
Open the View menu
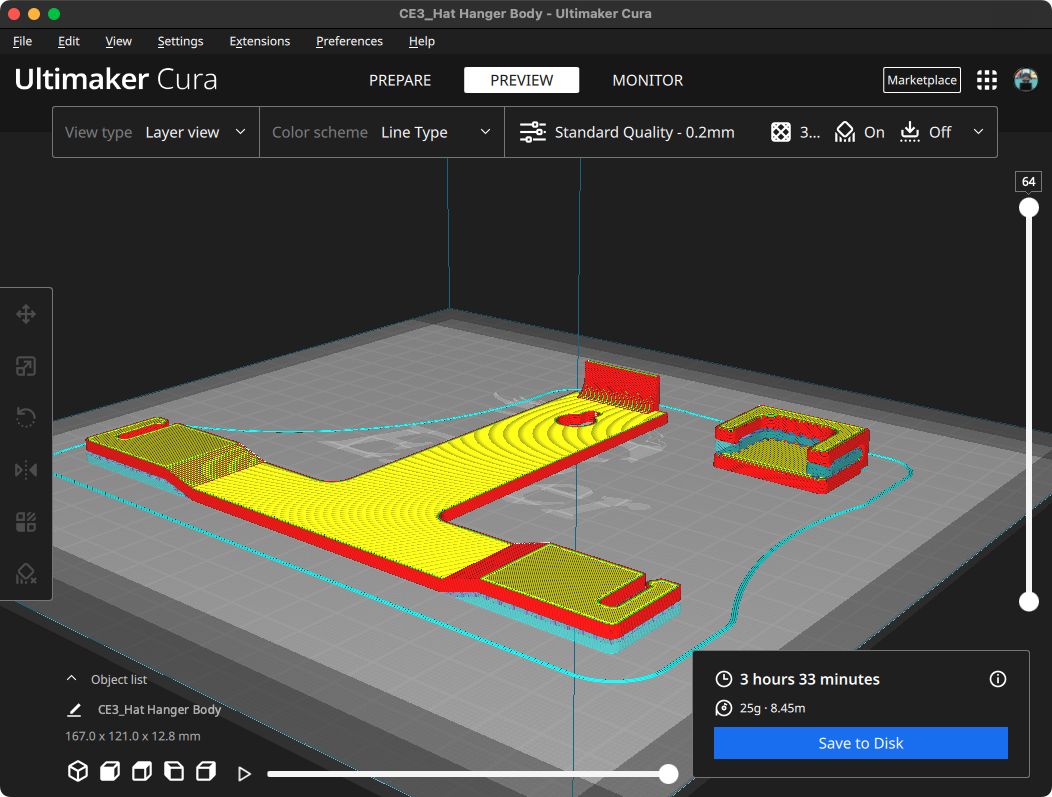coord(118,41)
